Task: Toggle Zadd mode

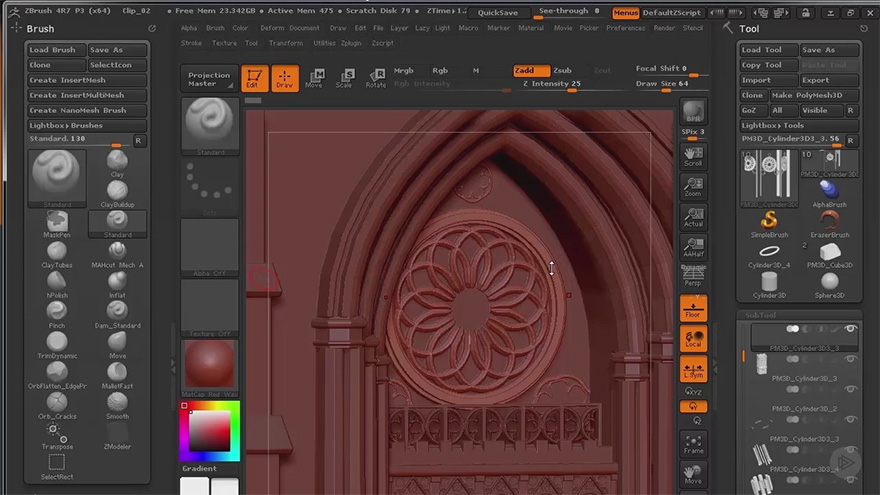Action: [x=531, y=70]
